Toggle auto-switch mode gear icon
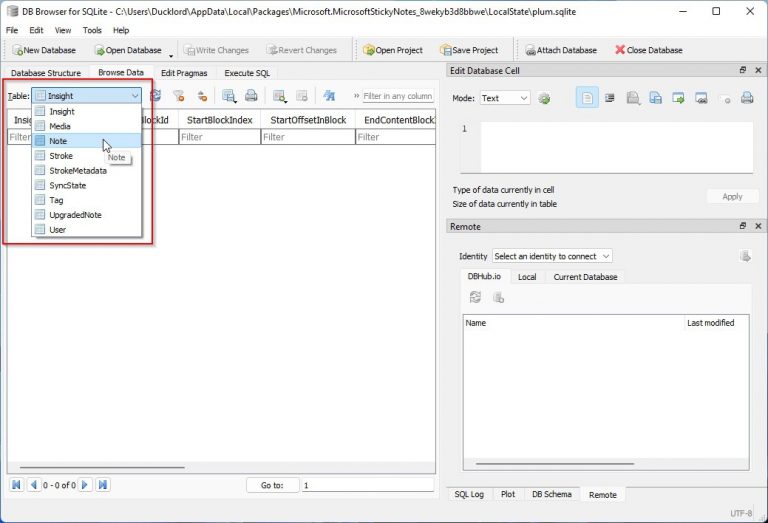 (x=544, y=98)
